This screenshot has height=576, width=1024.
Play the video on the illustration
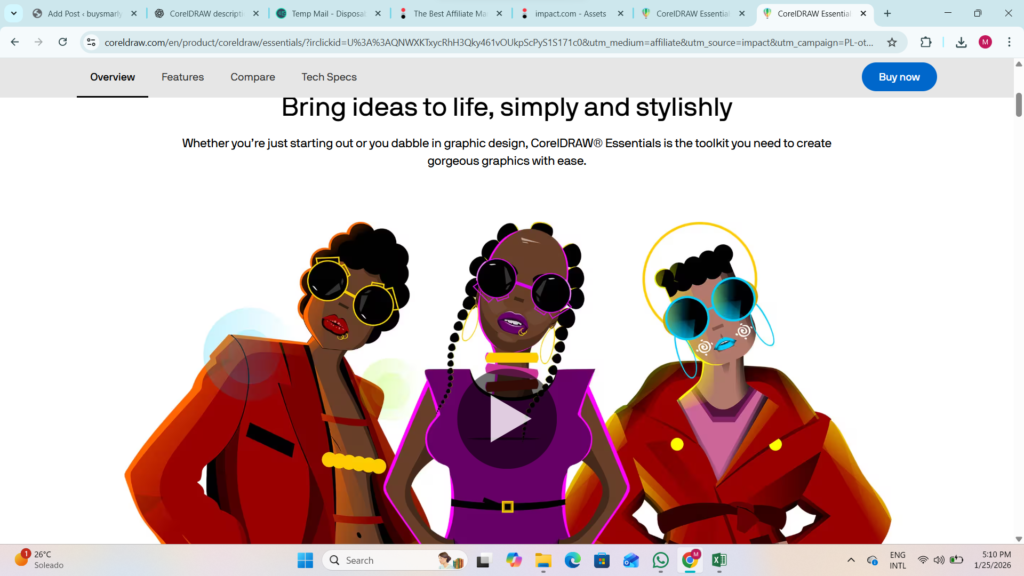(x=507, y=421)
